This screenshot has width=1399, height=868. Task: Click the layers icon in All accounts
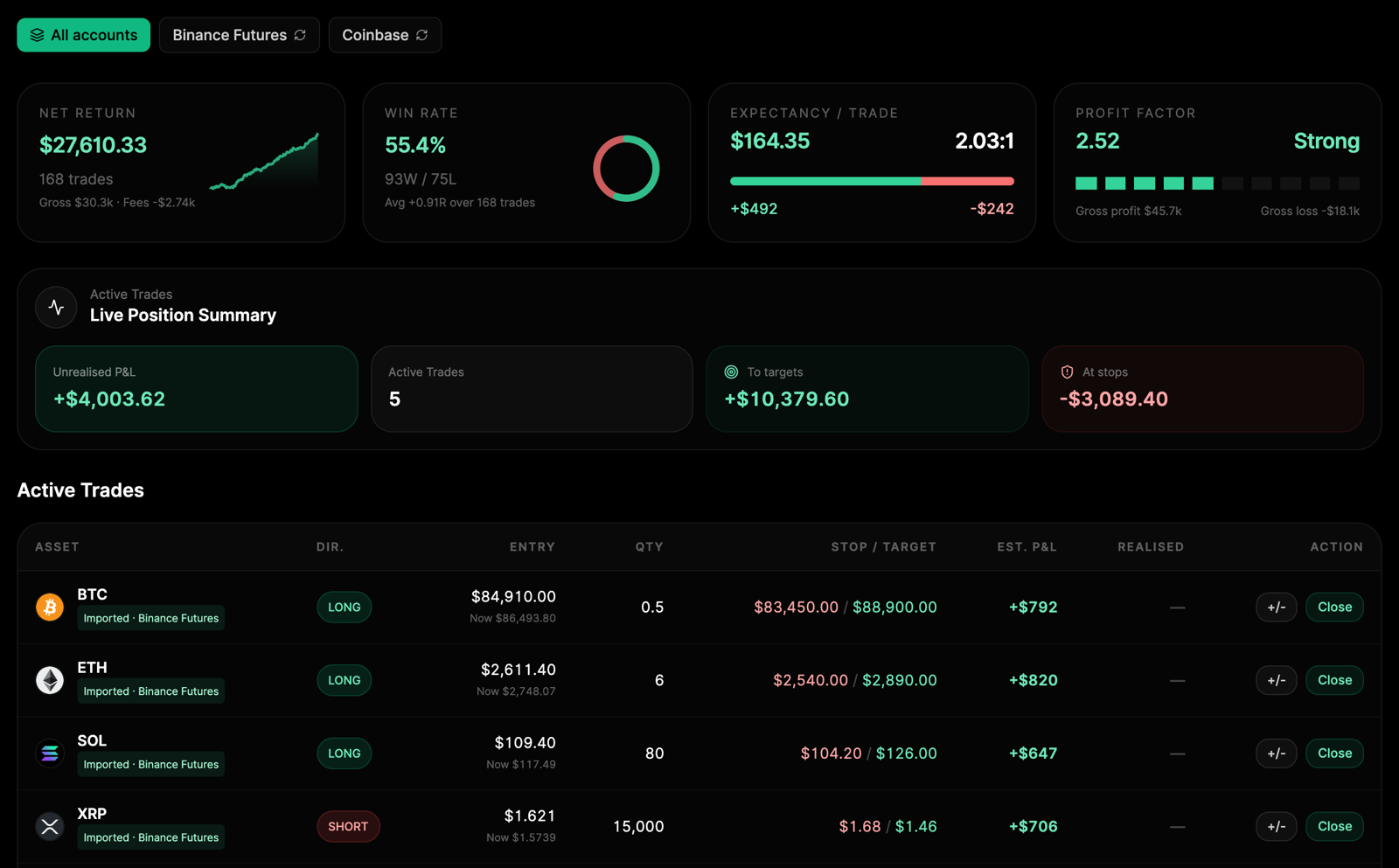pos(37,35)
